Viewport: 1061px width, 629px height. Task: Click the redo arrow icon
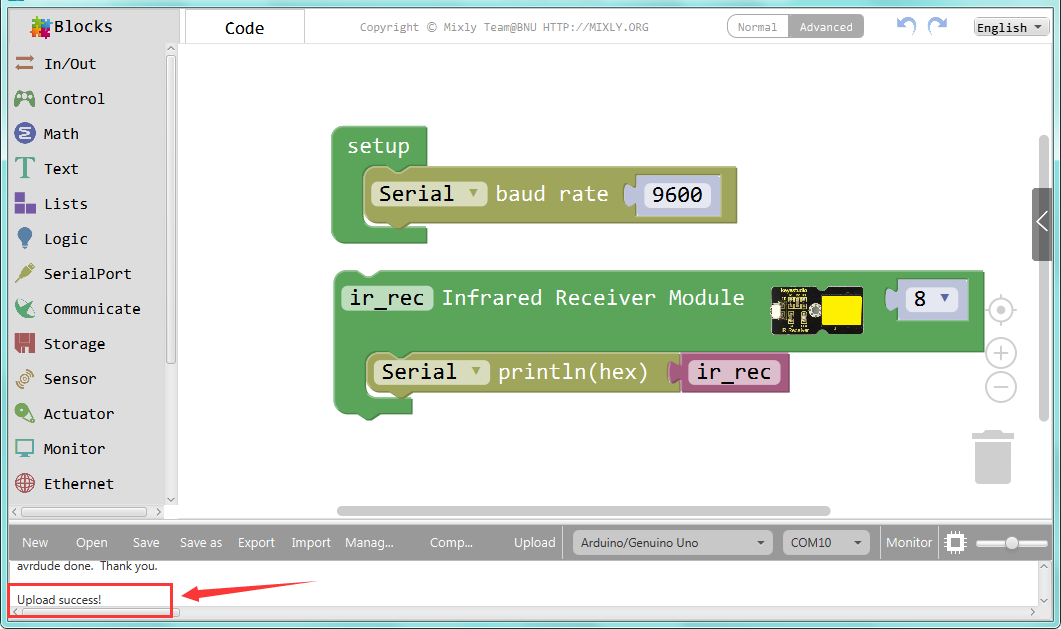click(937, 26)
